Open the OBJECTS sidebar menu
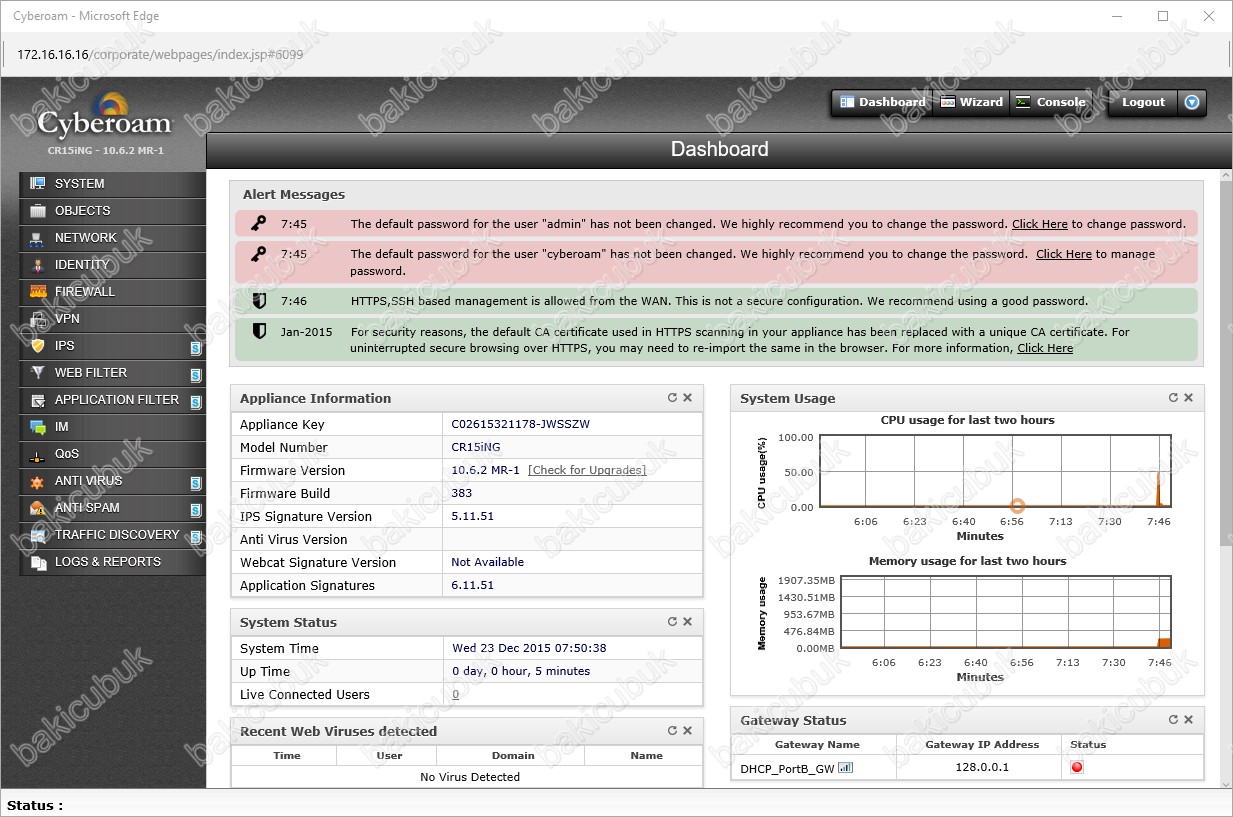1233x817 pixels. coord(112,211)
